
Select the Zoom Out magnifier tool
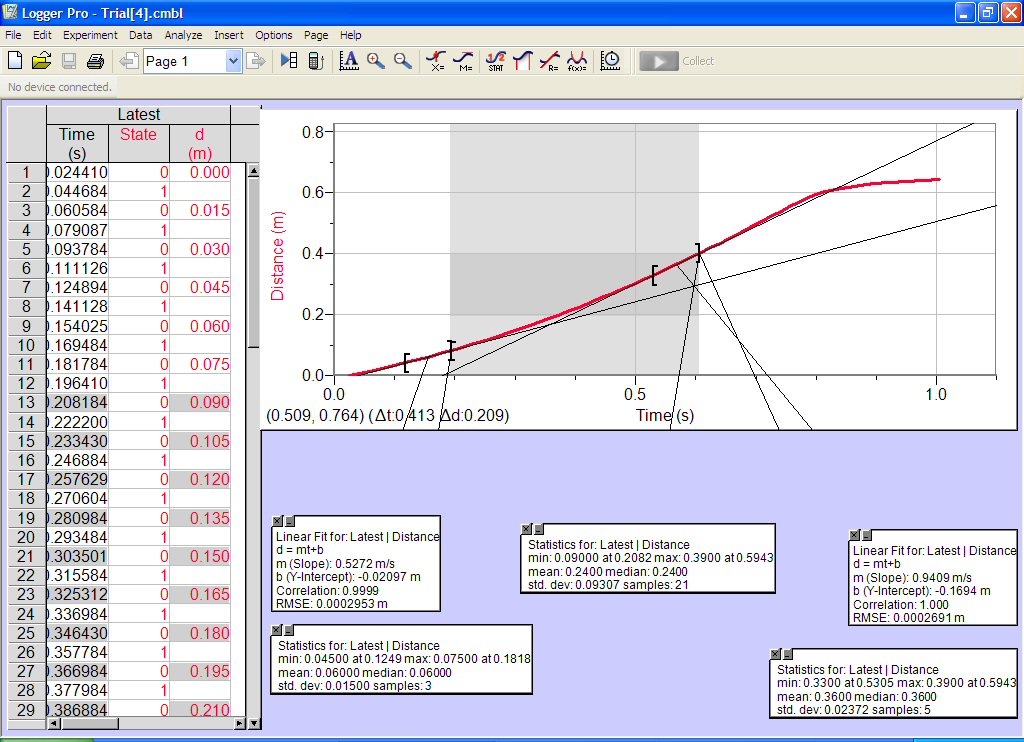tap(403, 61)
